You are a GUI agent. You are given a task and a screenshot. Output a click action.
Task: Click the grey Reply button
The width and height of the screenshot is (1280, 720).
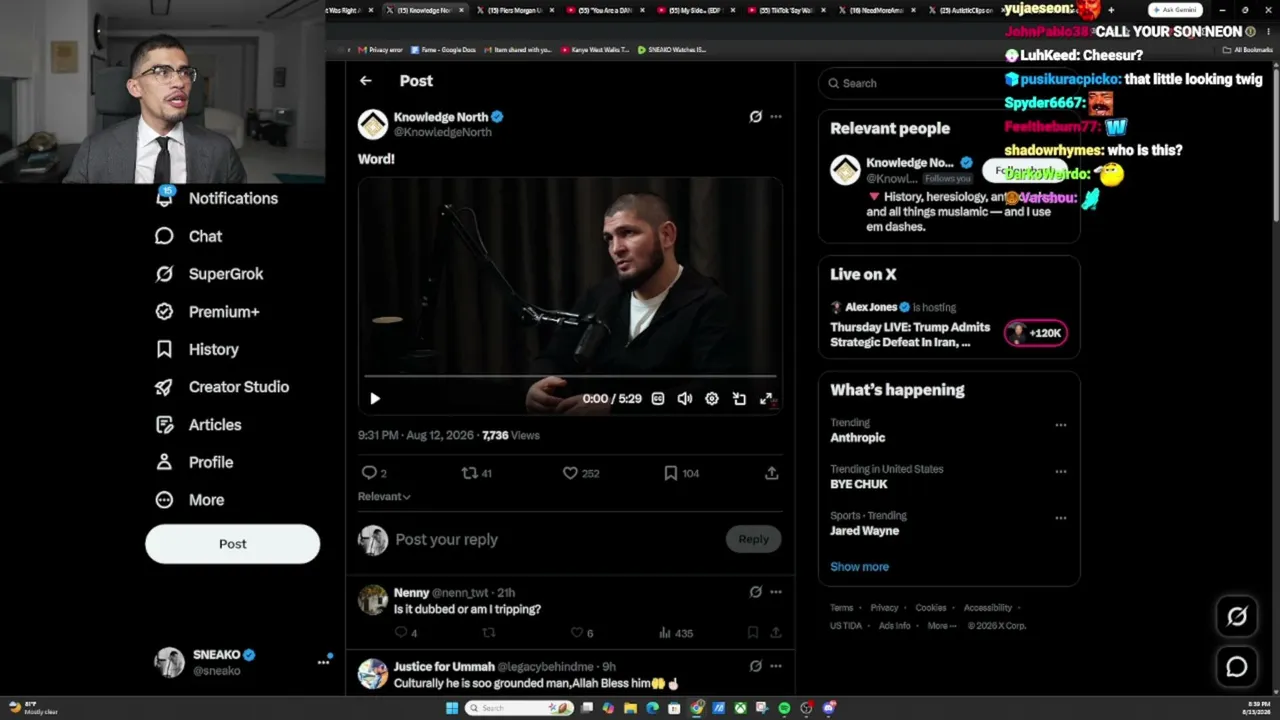(x=754, y=539)
